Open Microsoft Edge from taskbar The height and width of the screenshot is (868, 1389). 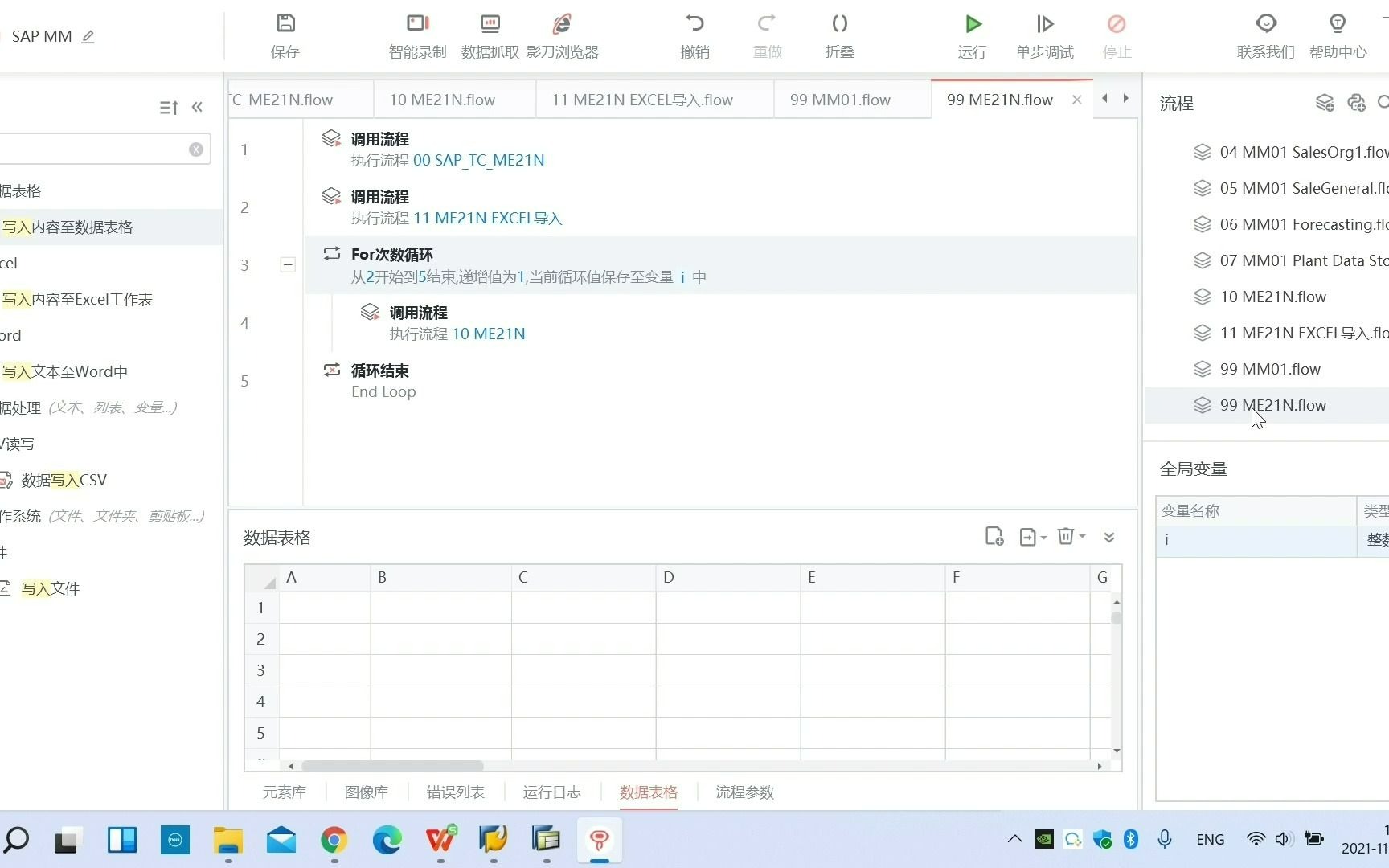point(387,841)
